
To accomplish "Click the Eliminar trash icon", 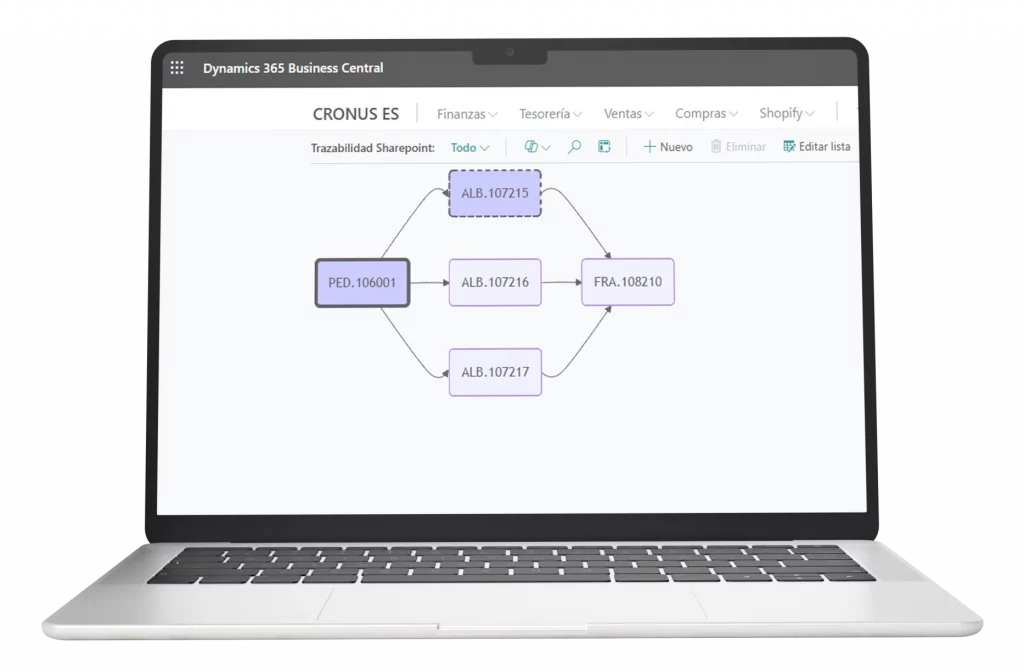I will [x=716, y=147].
